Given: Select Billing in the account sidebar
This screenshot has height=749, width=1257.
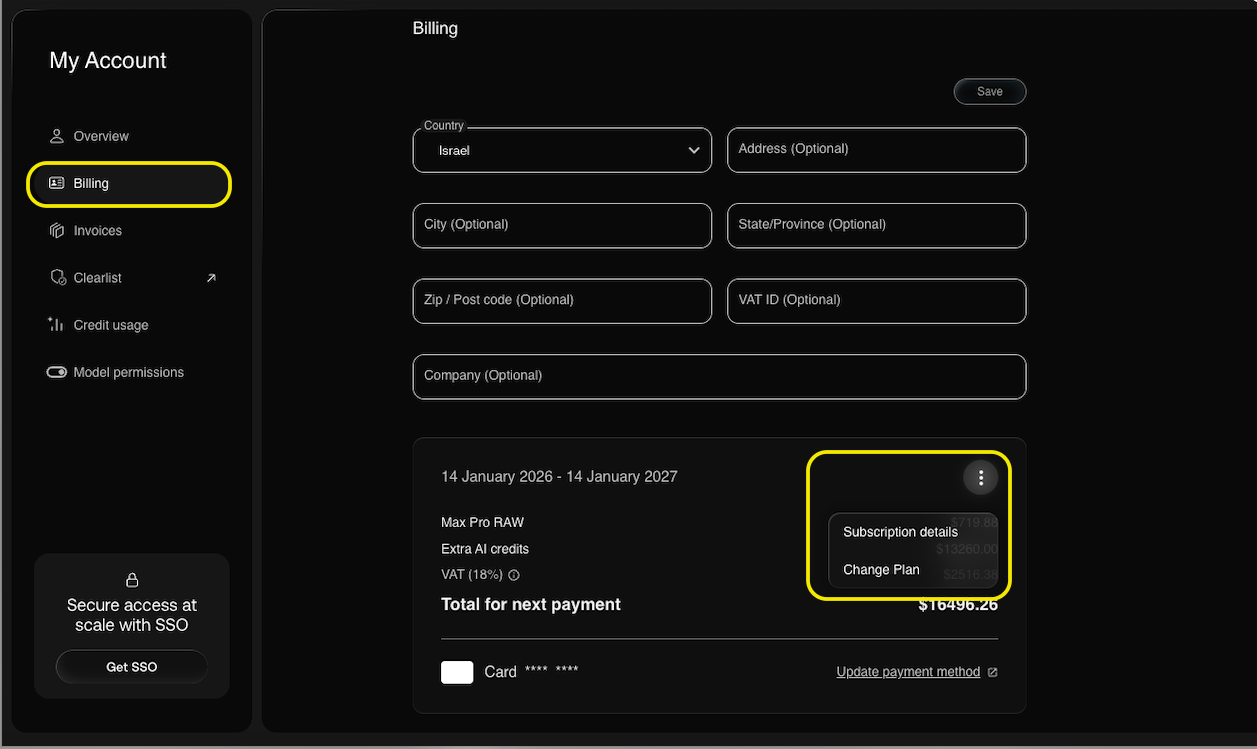Looking at the screenshot, I should 130,184.
